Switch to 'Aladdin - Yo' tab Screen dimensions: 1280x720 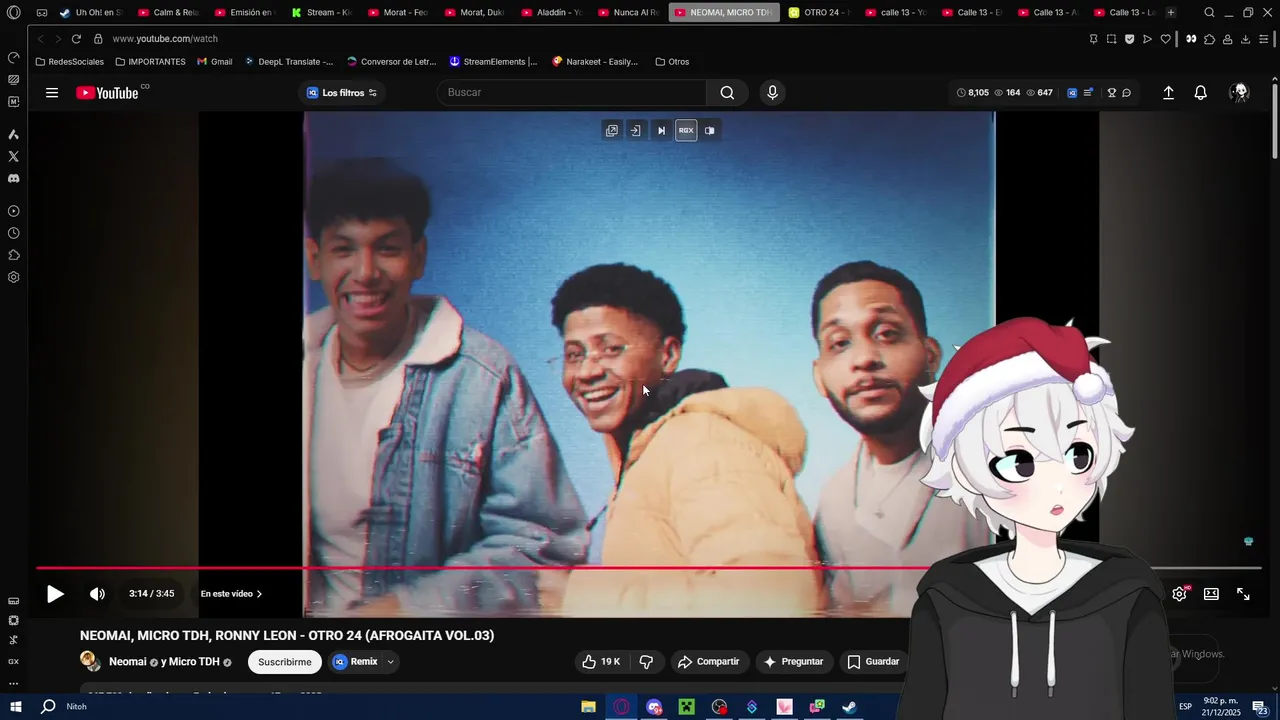click(552, 13)
